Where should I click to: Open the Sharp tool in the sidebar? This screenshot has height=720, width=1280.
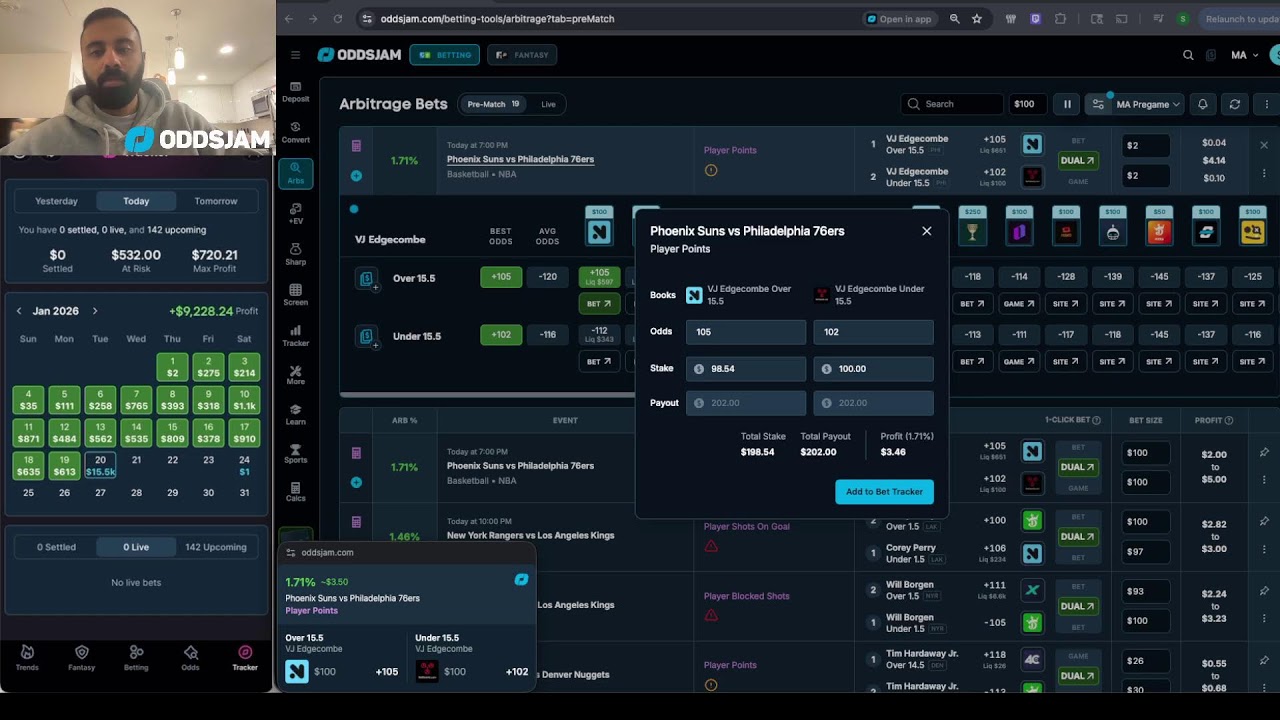295,255
